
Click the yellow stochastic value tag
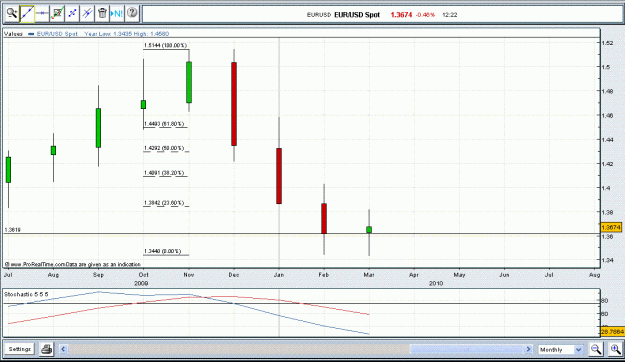point(612,332)
